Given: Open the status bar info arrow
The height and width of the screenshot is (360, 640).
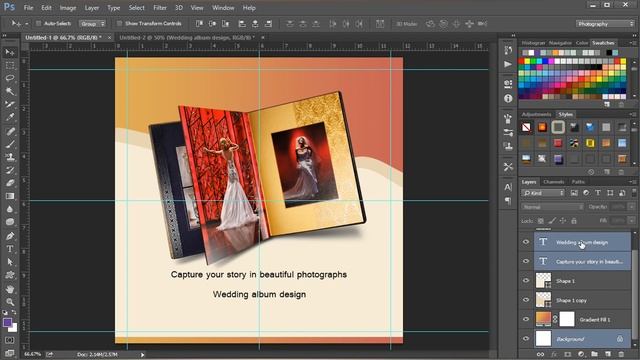Looking at the screenshot, I should click(142, 355).
